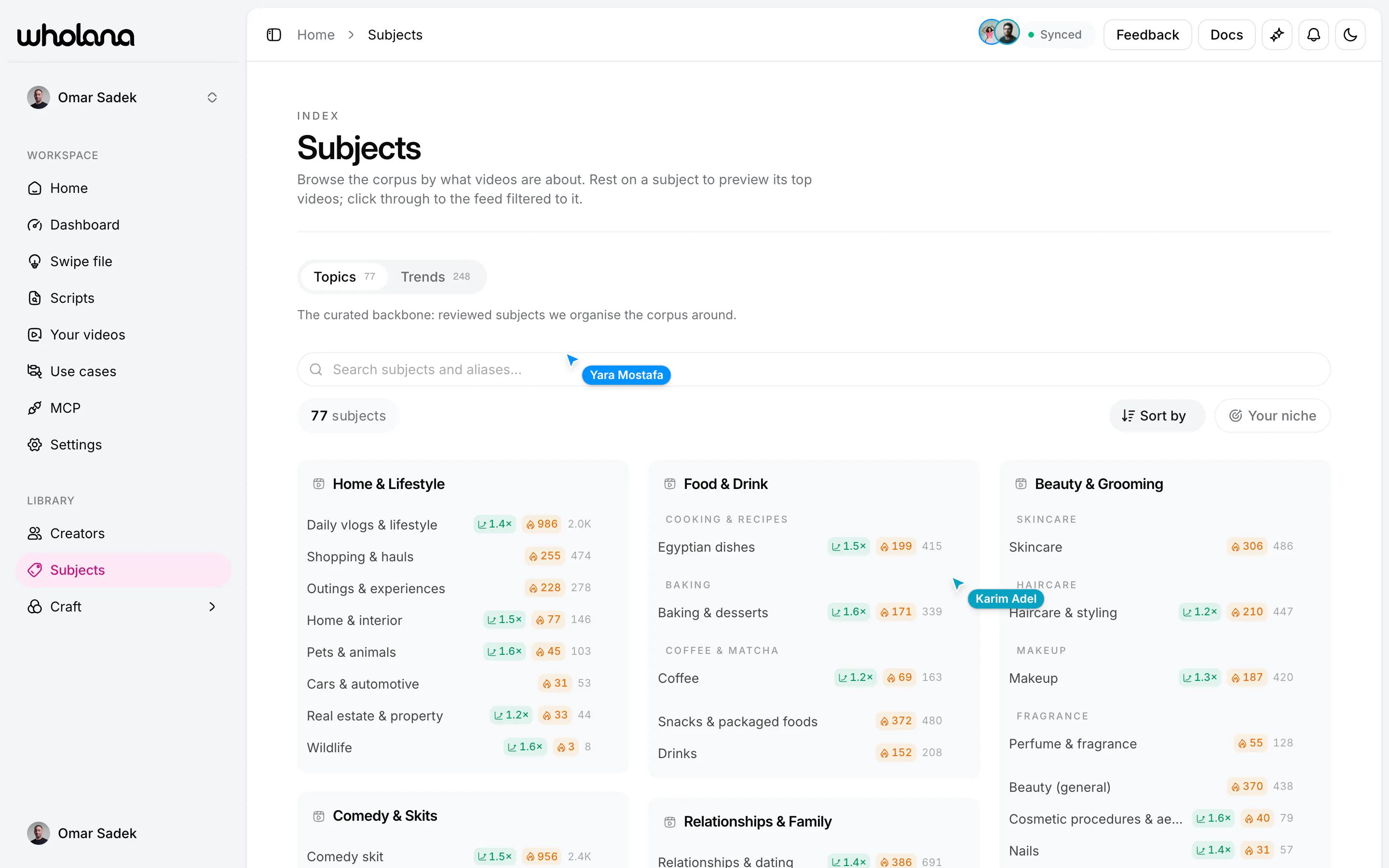Open the Home sidebar item
Image resolution: width=1389 pixels, height=868 pixels.
tap(123, 188)
